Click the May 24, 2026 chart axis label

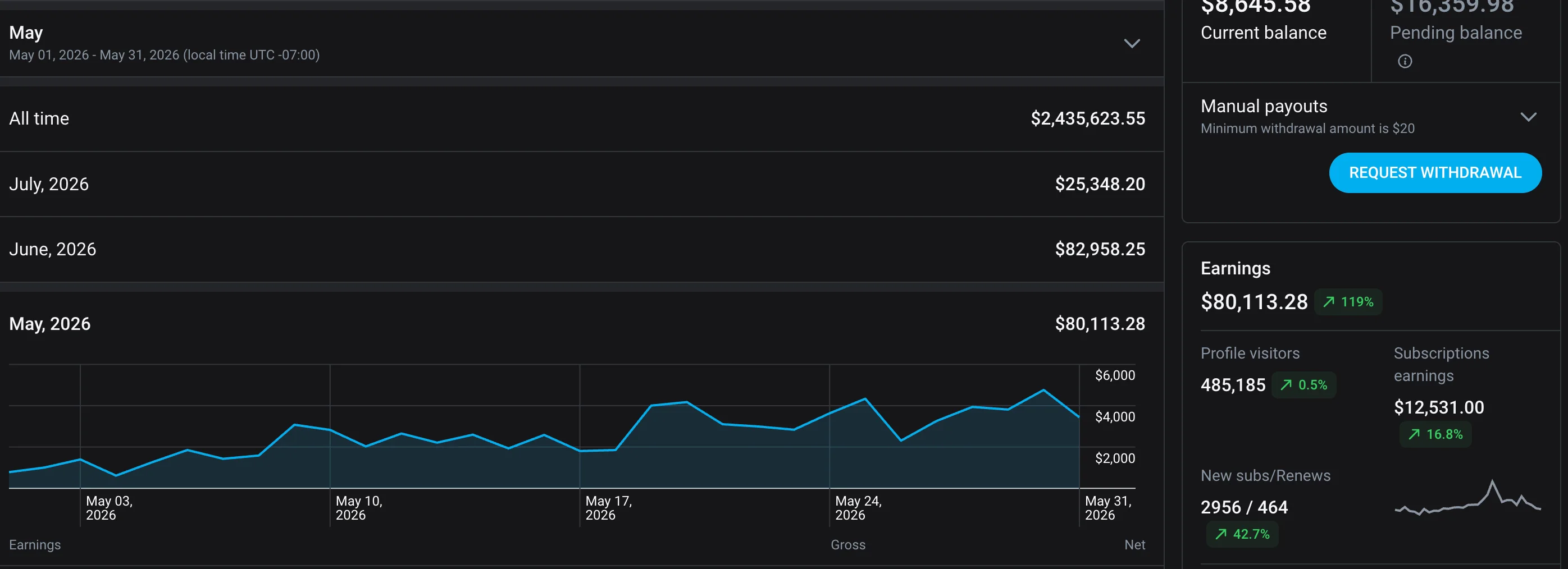click(x=858, y=508)
